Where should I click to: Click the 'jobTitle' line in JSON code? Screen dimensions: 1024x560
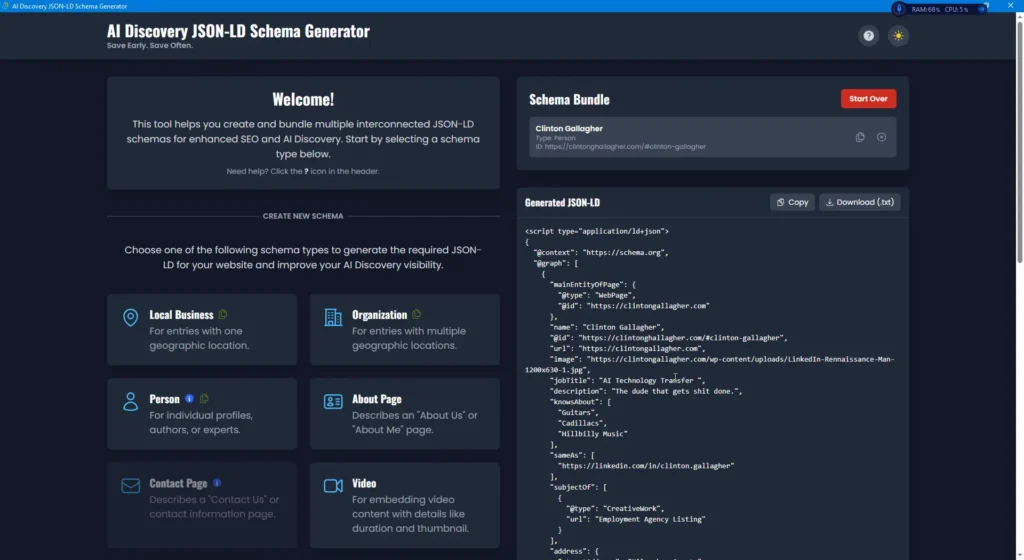click(627, 381)
